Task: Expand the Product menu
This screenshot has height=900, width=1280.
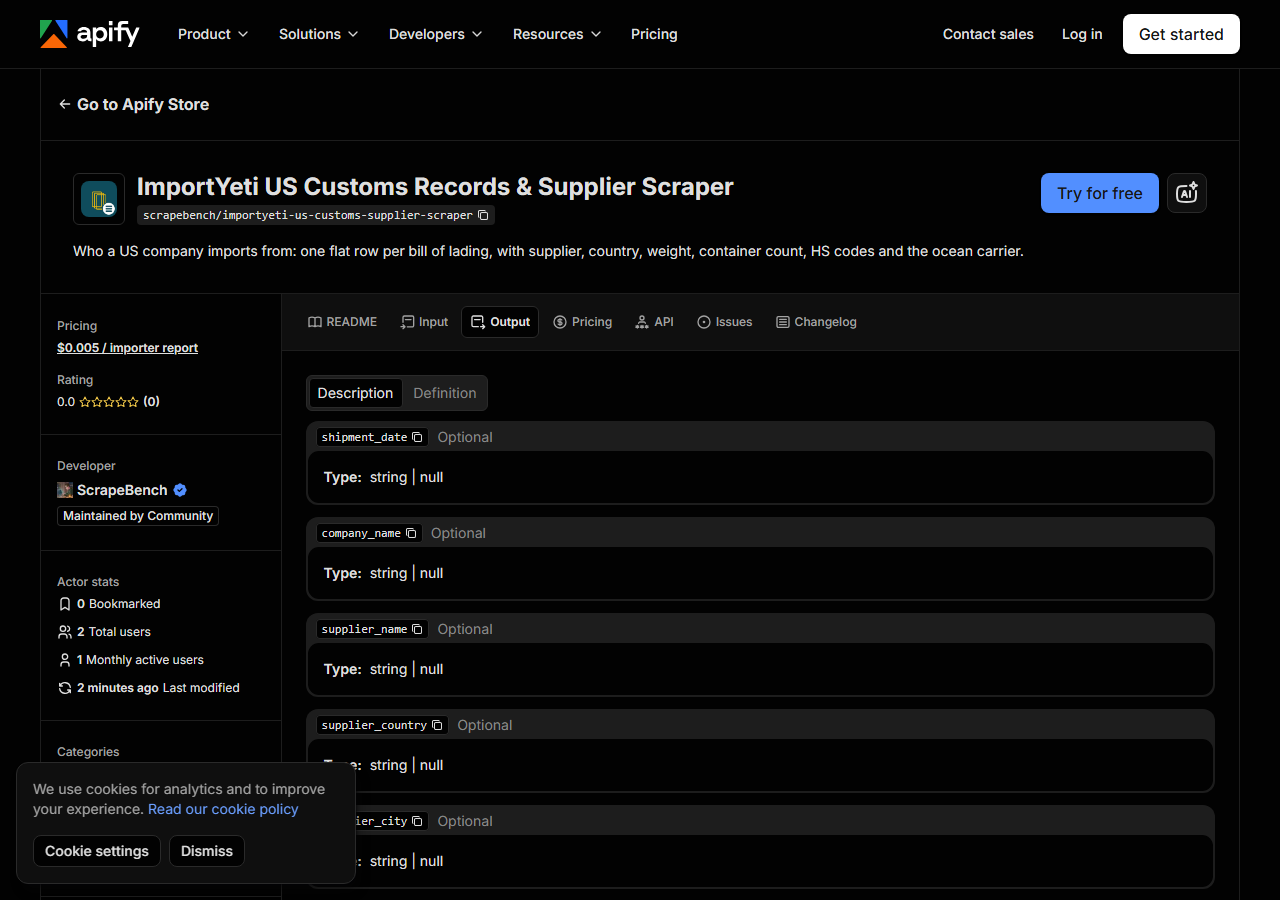Action: (x=213, y=34)
